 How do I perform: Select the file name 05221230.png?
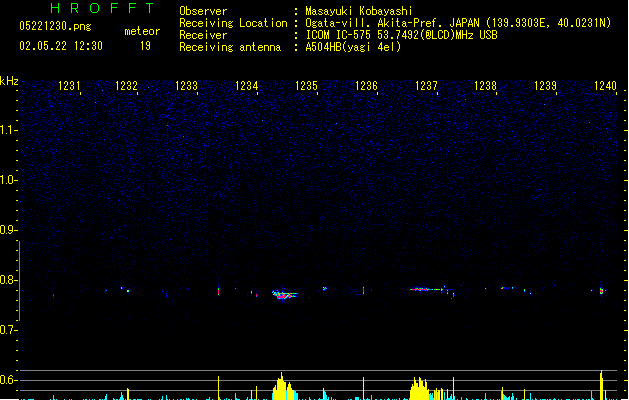(55, 26)
